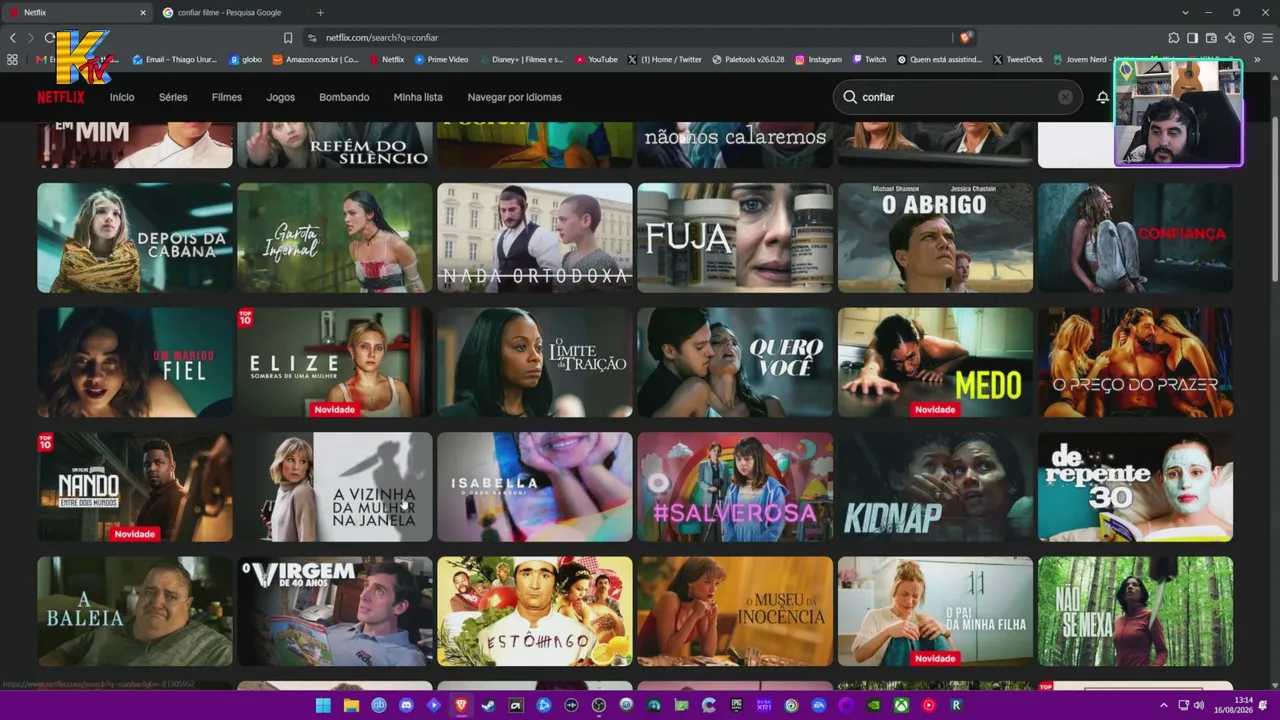Open the Confiança title card
1280x720 pixels.
click(x=1135, y=238)
